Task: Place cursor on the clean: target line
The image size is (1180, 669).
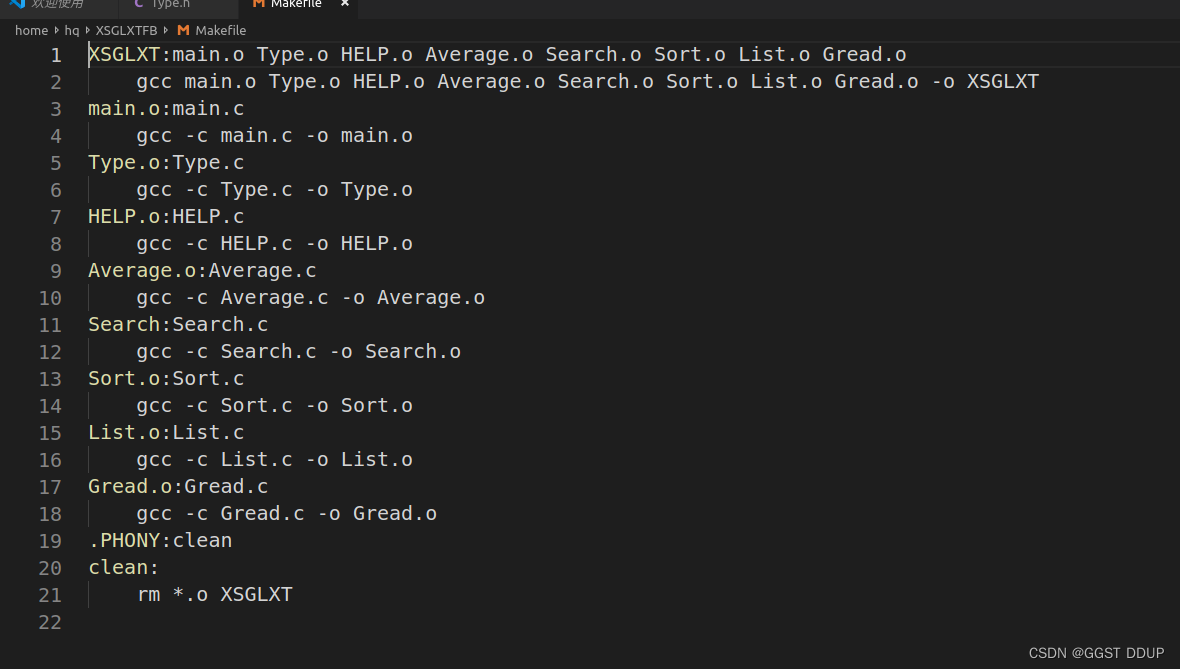Action: [123, 567]
